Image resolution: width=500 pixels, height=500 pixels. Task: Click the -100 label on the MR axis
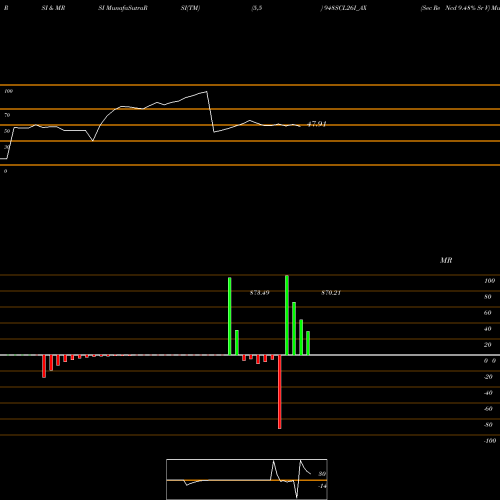pyautogui.click(x=490, y=441)
